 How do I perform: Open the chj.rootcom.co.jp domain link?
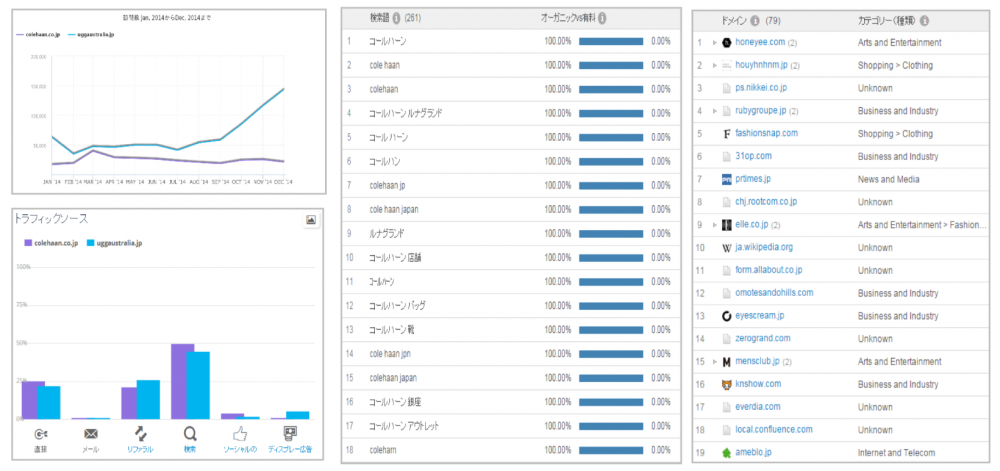(766, 201)
